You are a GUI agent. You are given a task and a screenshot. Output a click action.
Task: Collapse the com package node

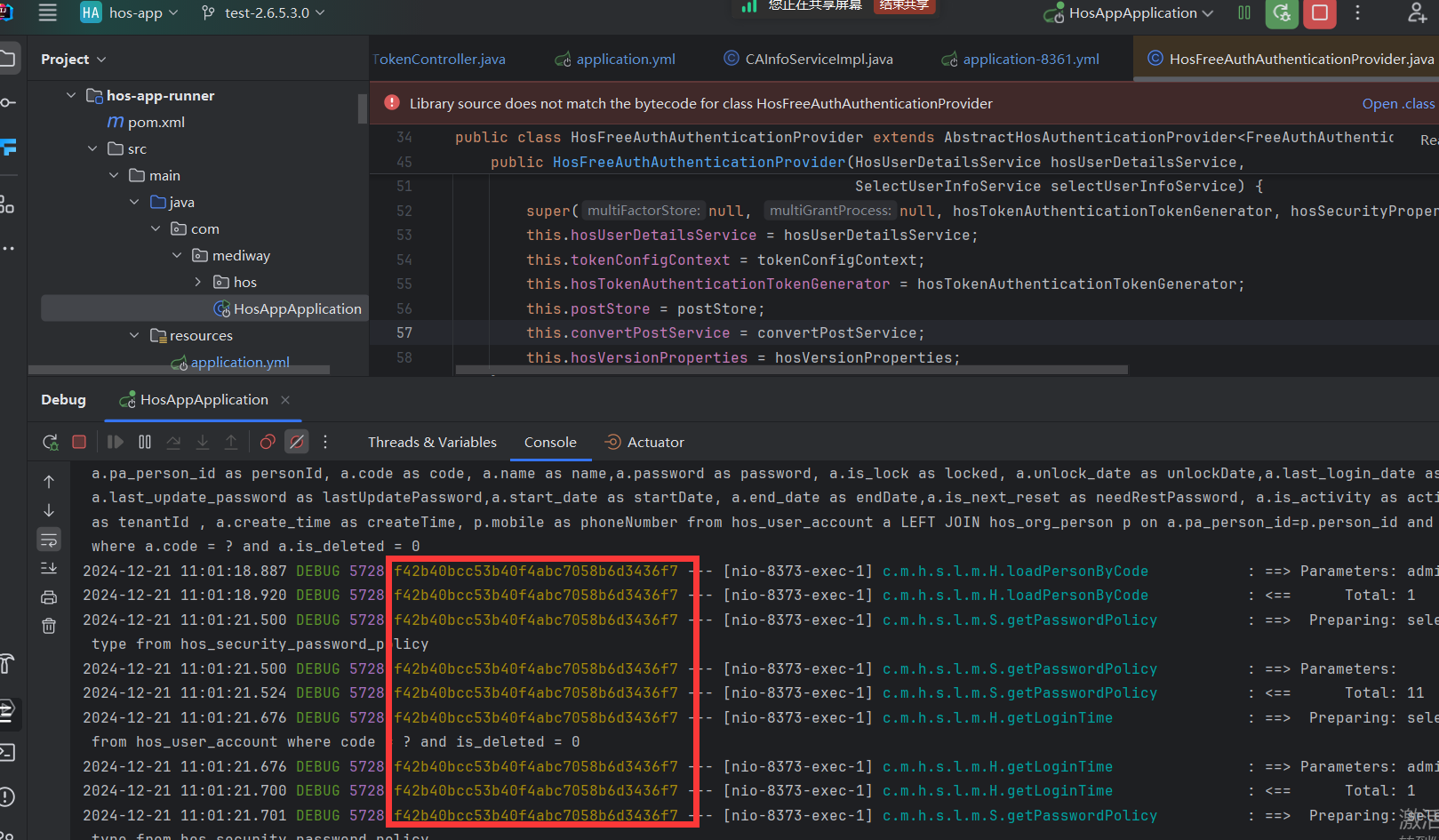(x=156, y=228)
